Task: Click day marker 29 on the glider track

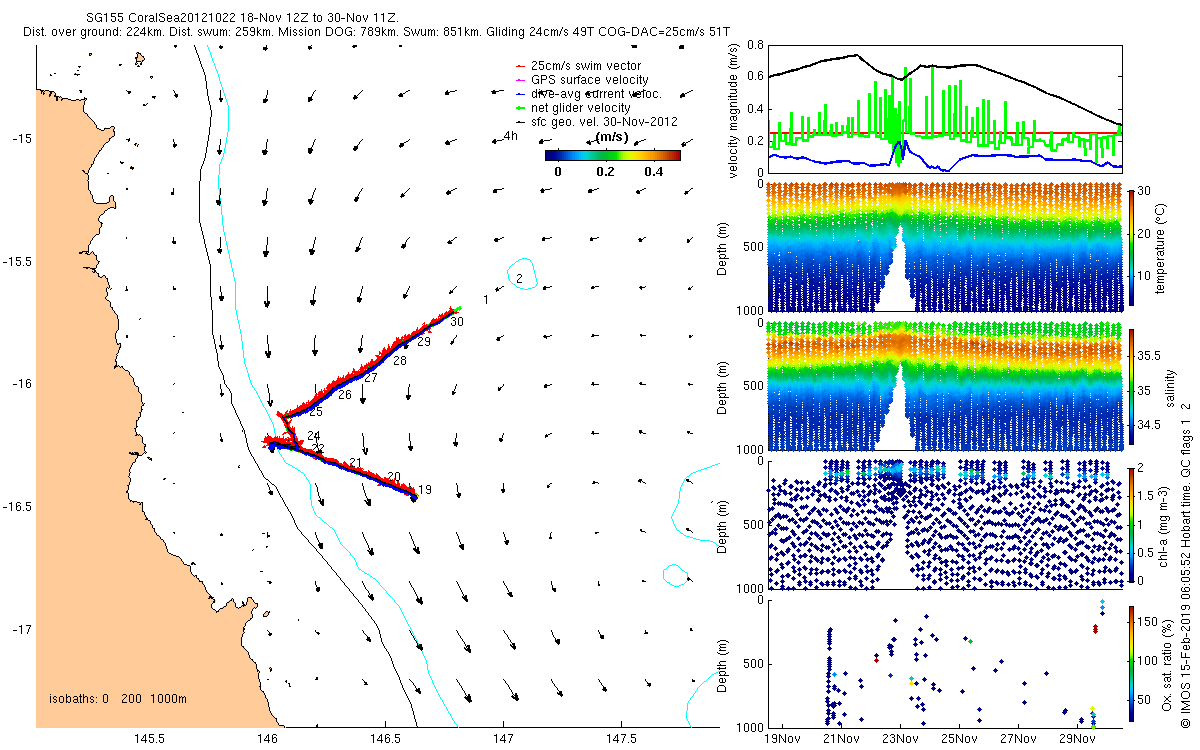Action: point(424,342)
